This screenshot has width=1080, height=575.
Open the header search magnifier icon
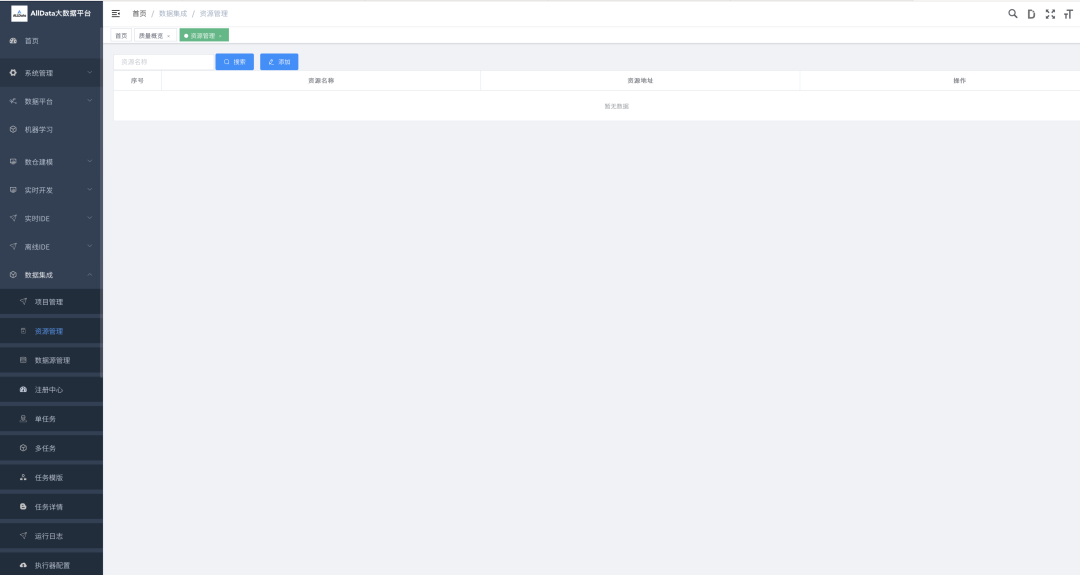pos(1012,14)
